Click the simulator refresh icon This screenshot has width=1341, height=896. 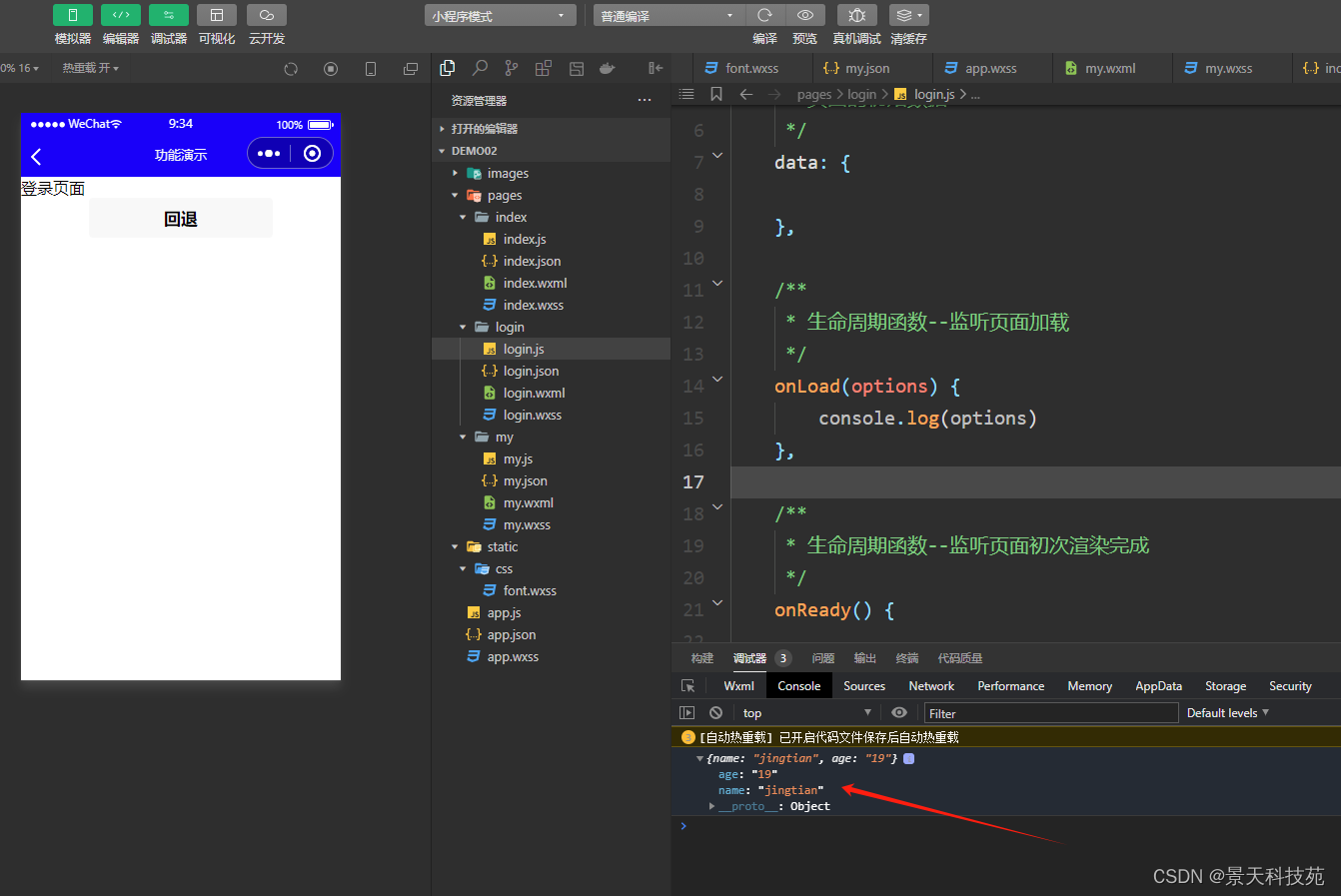291,69
